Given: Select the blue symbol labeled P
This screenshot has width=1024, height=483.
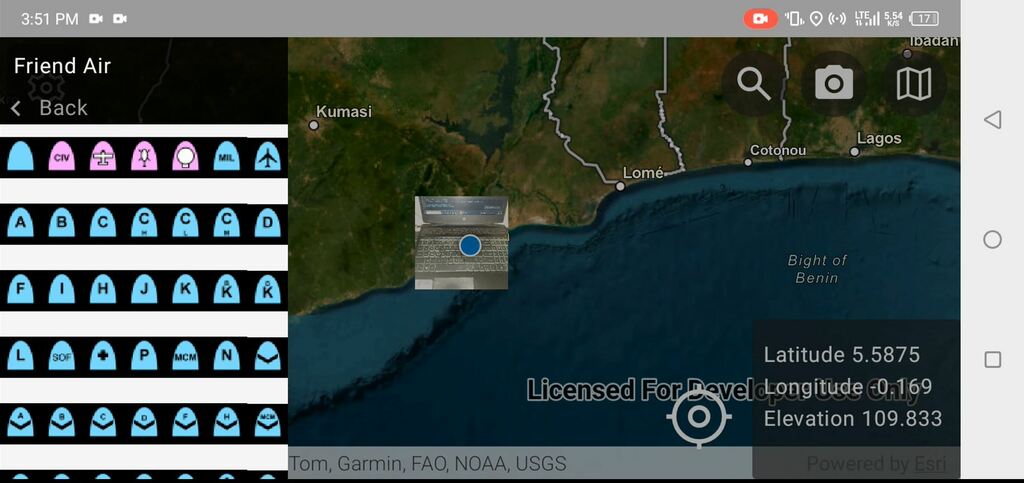Looking at the screenshot, I should pos(144,355).
